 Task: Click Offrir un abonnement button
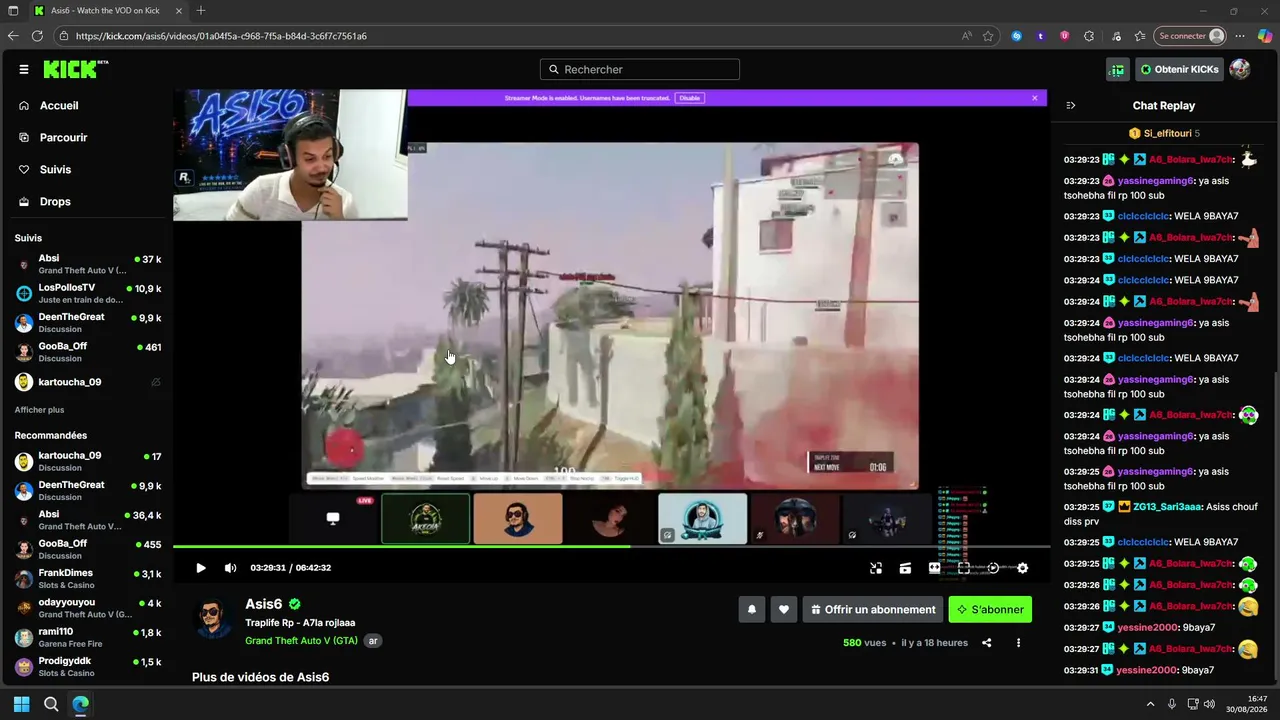coord(873,609)
